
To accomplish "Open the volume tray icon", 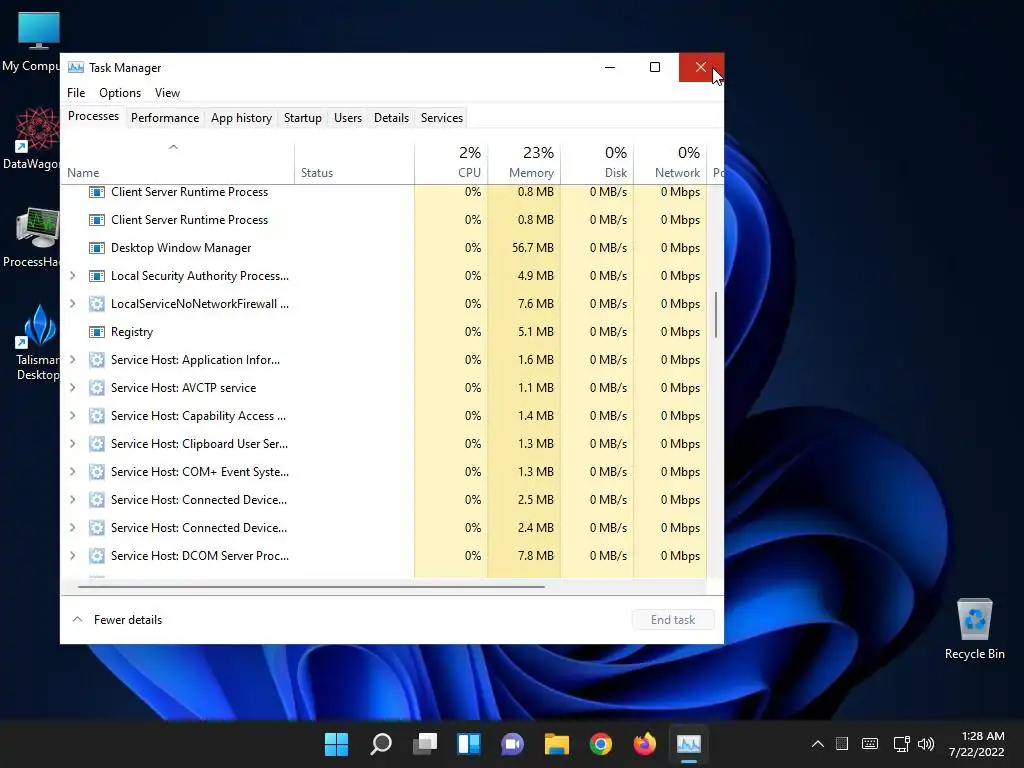I will click(x=926, y=744).
